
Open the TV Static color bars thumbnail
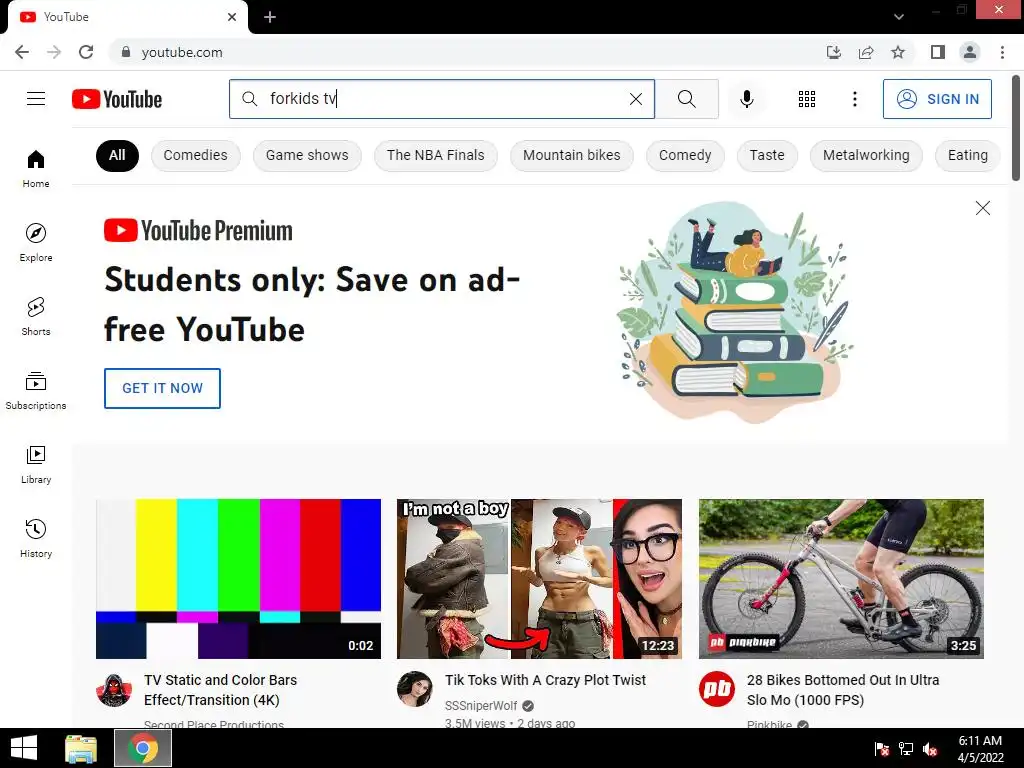pos(238,579)
